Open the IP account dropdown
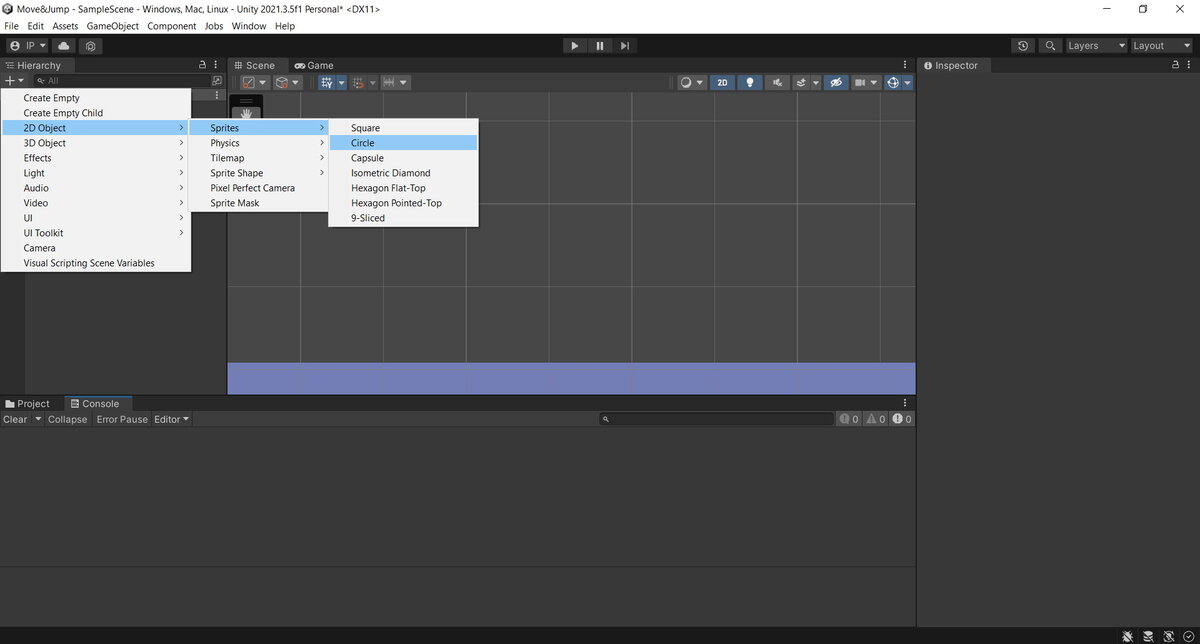Screen dimensions: 1200x644 coord(28,46)
